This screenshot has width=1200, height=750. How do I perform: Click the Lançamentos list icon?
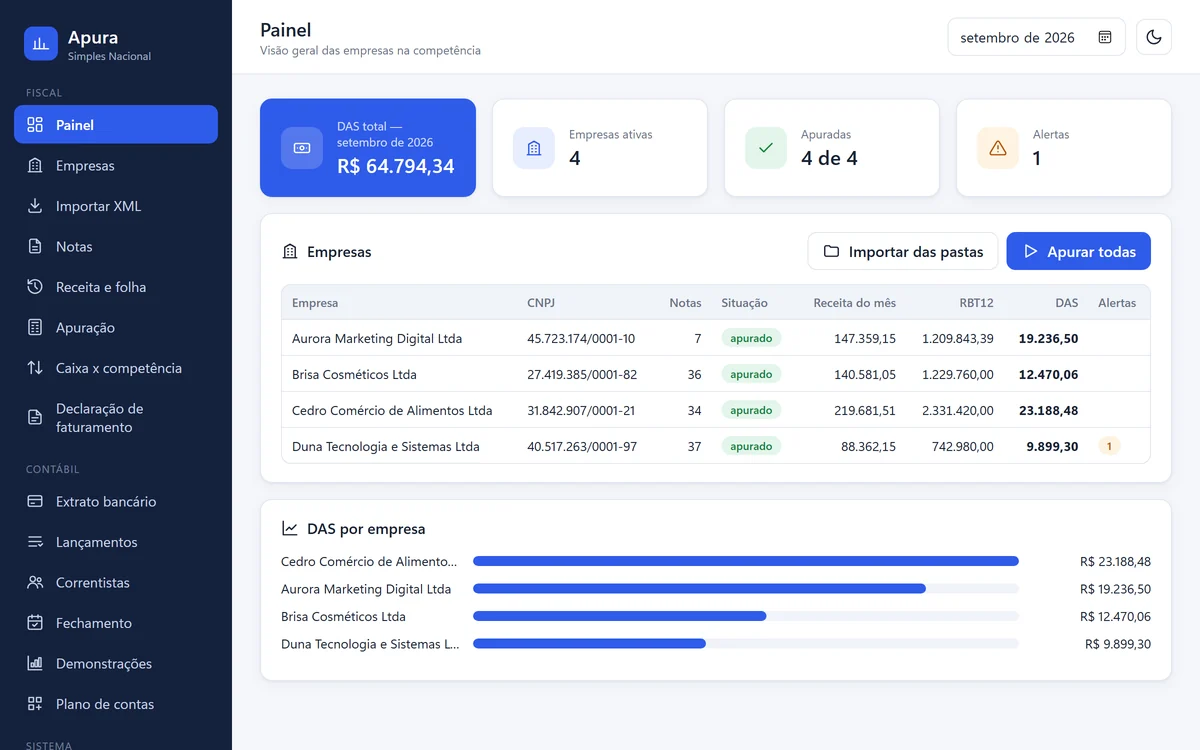click(x=35, y=542)
